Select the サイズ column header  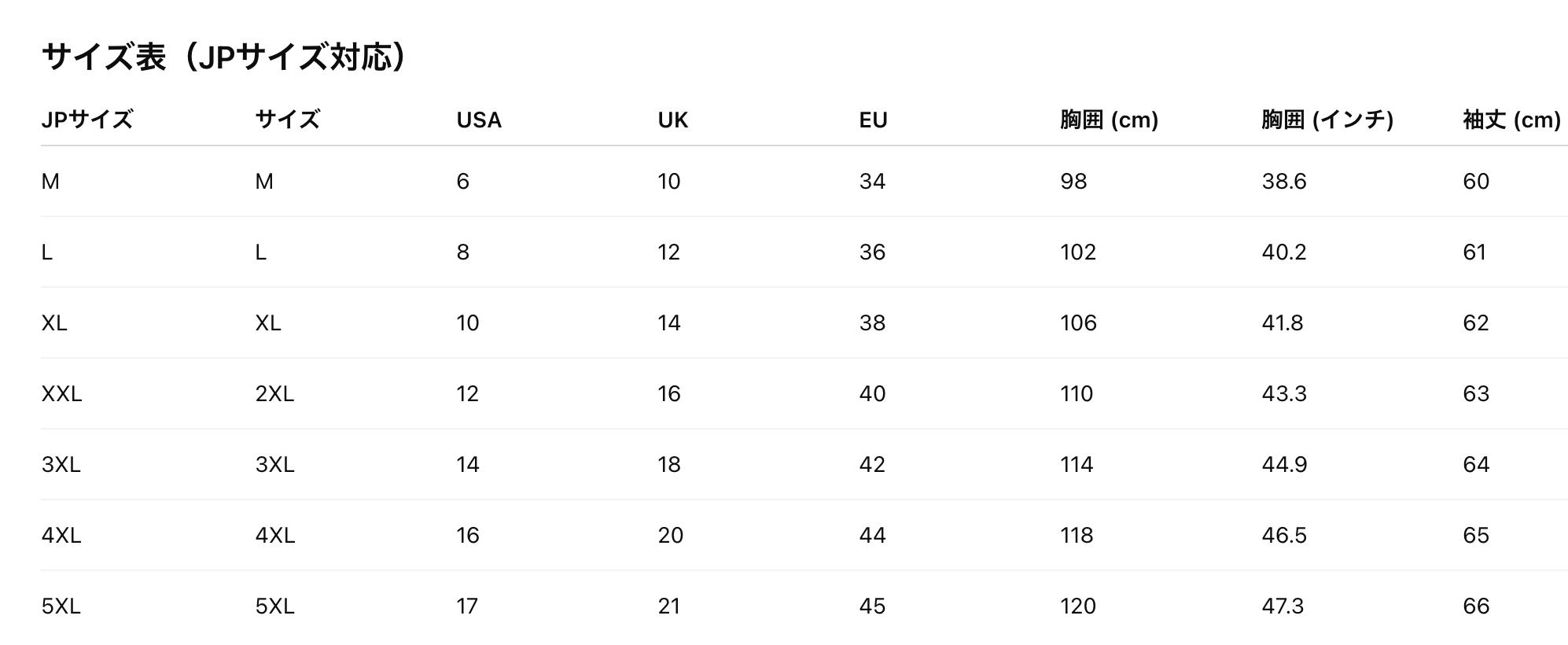tap(288, 120)
